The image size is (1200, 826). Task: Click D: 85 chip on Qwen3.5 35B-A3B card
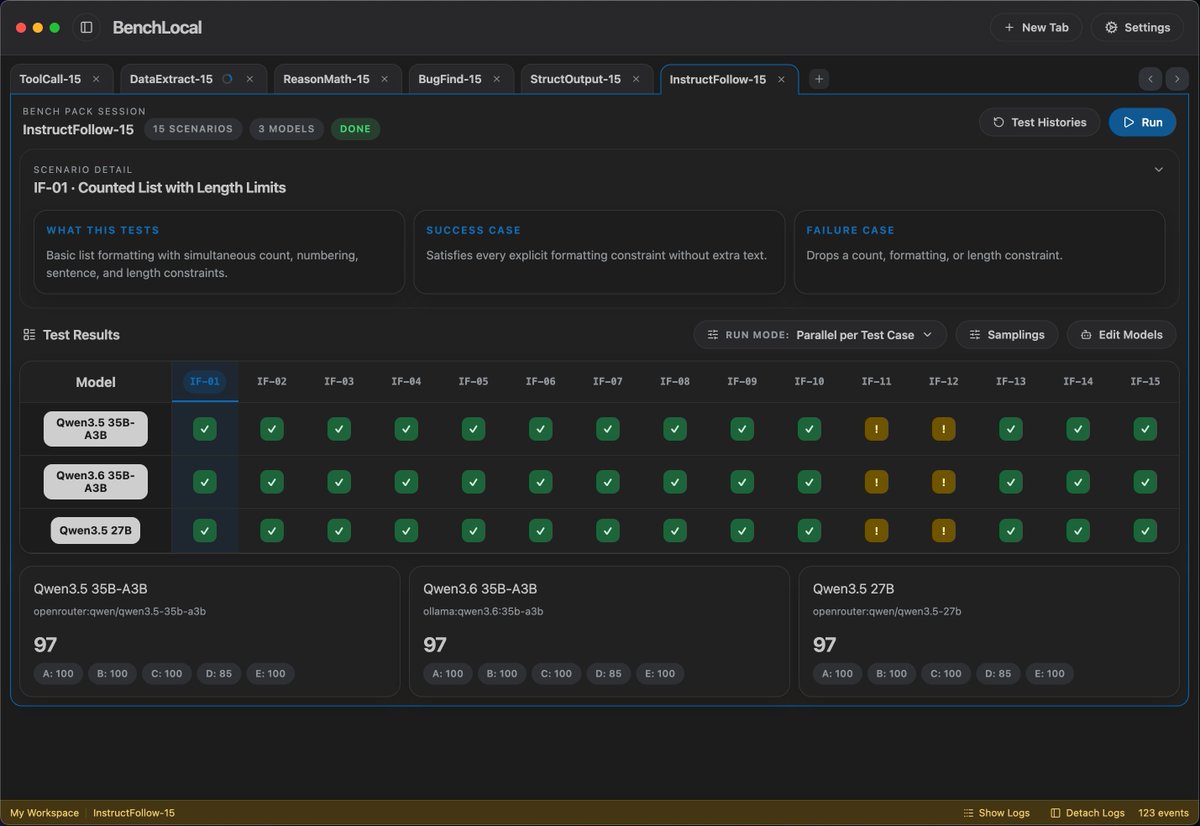[218, 674]
